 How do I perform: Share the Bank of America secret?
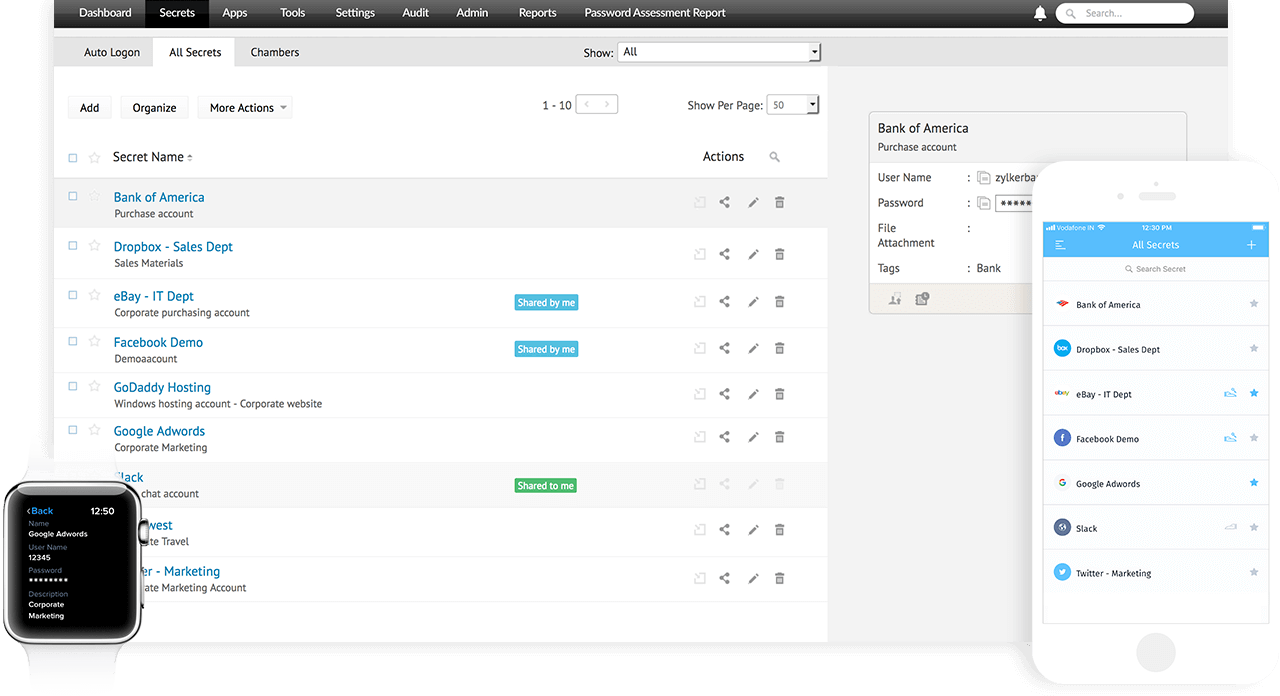tap(725, 202)
